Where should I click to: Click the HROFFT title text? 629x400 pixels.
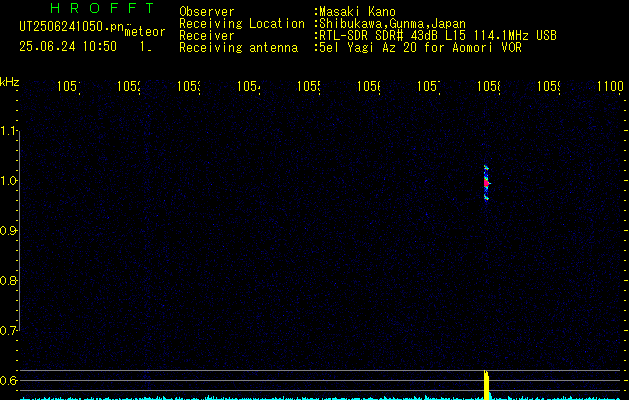pyautogui.click(x=102, y=8)
